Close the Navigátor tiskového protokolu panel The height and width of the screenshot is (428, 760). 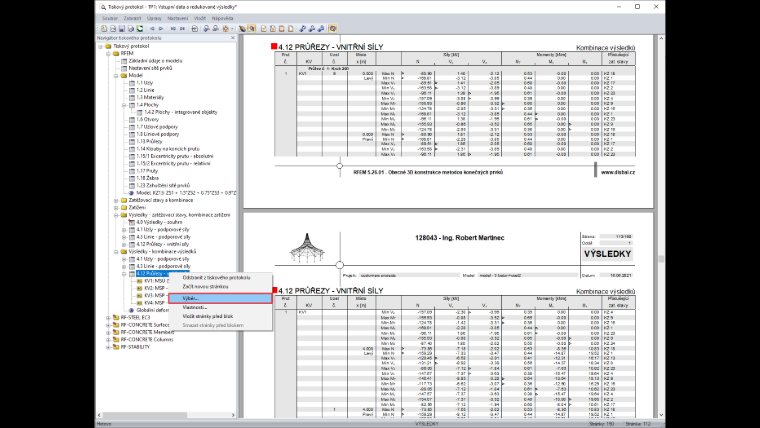pyautogui.click(x=233, y=37)
